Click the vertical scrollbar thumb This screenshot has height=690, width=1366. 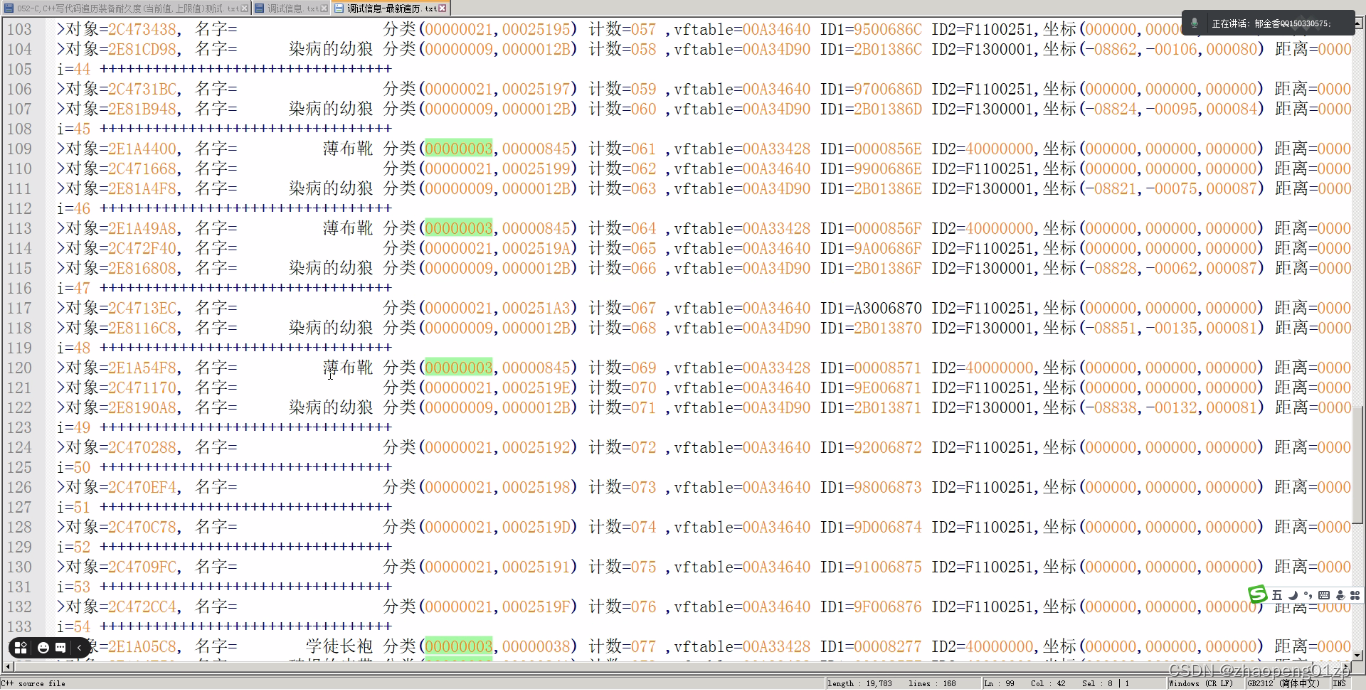(x=1358, y=464)
